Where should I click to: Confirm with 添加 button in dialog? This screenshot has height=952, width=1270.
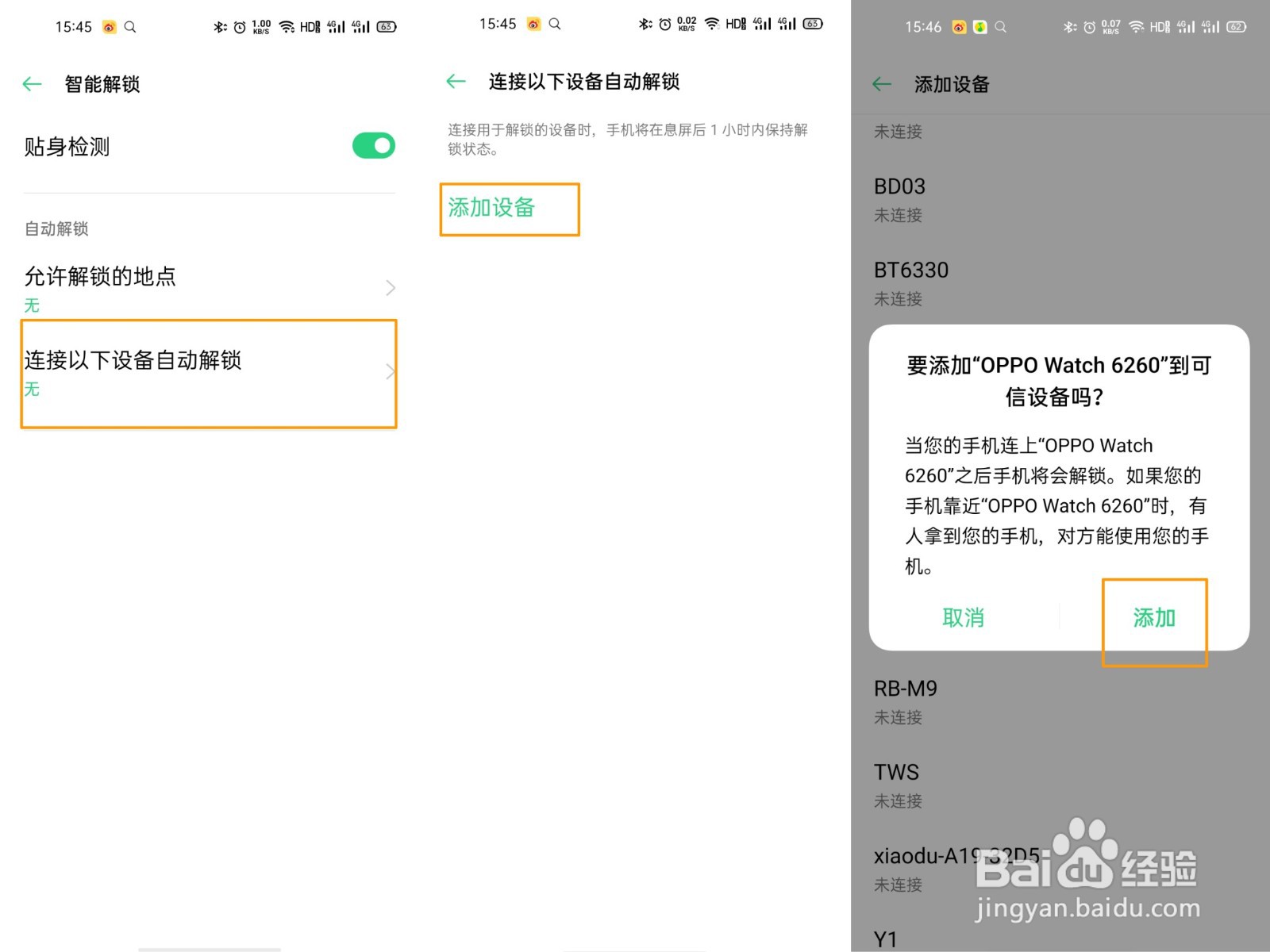tap(1154, 618)
